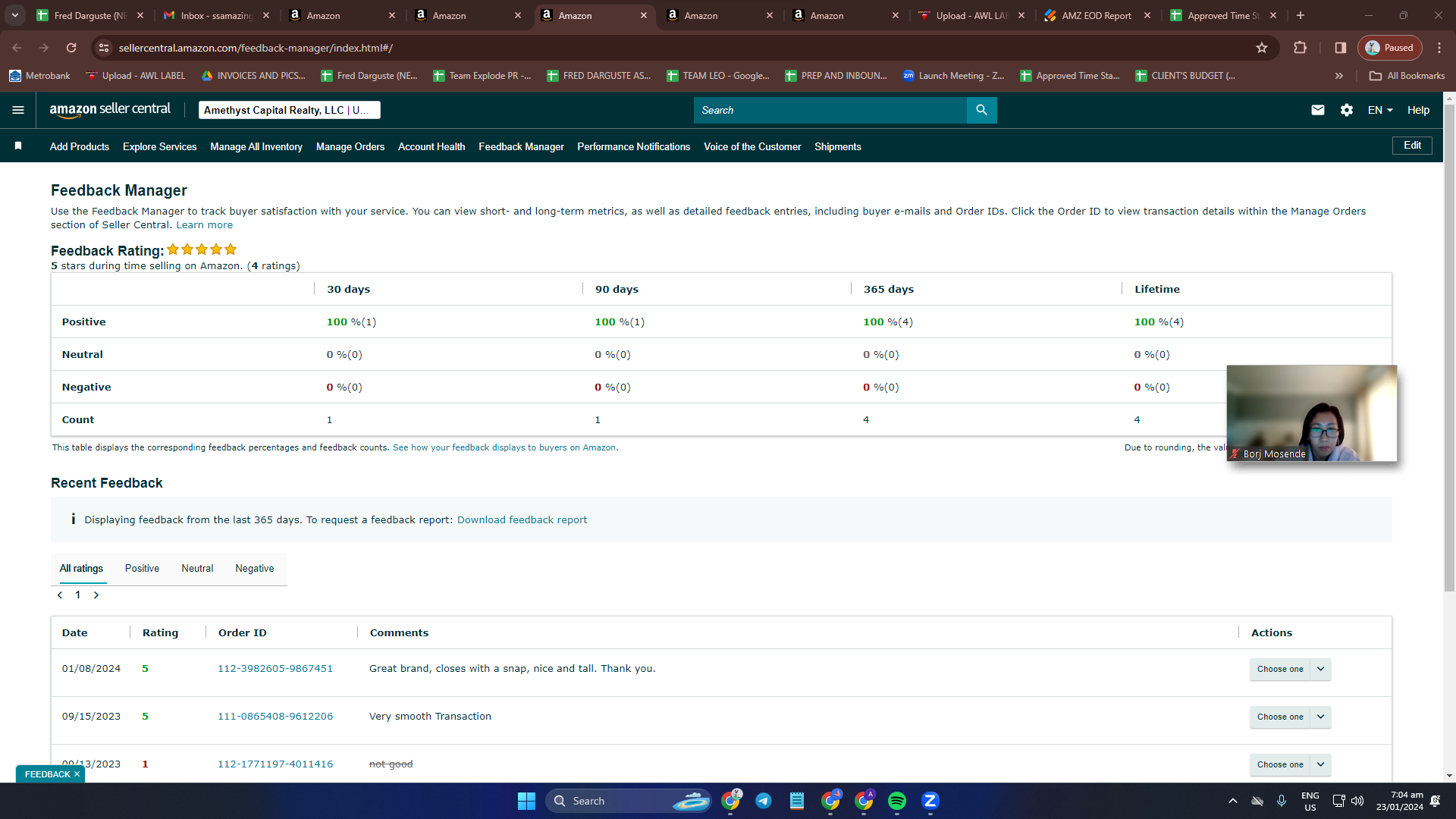Open Choose one dropdown for 'not good' feedback
Viewport: 1456px width, 819px height.
[1290, 764]
